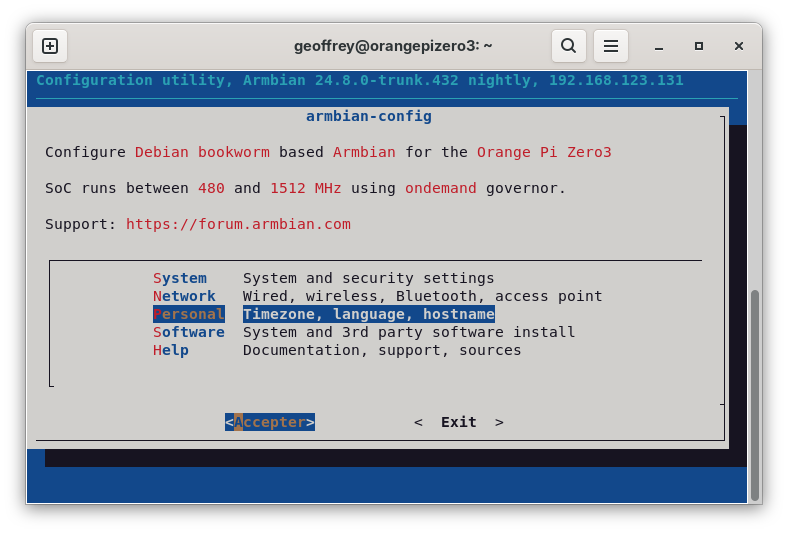Click 'System and security settings' description
This screenshot has height=533, width=788.
[368, 278]
